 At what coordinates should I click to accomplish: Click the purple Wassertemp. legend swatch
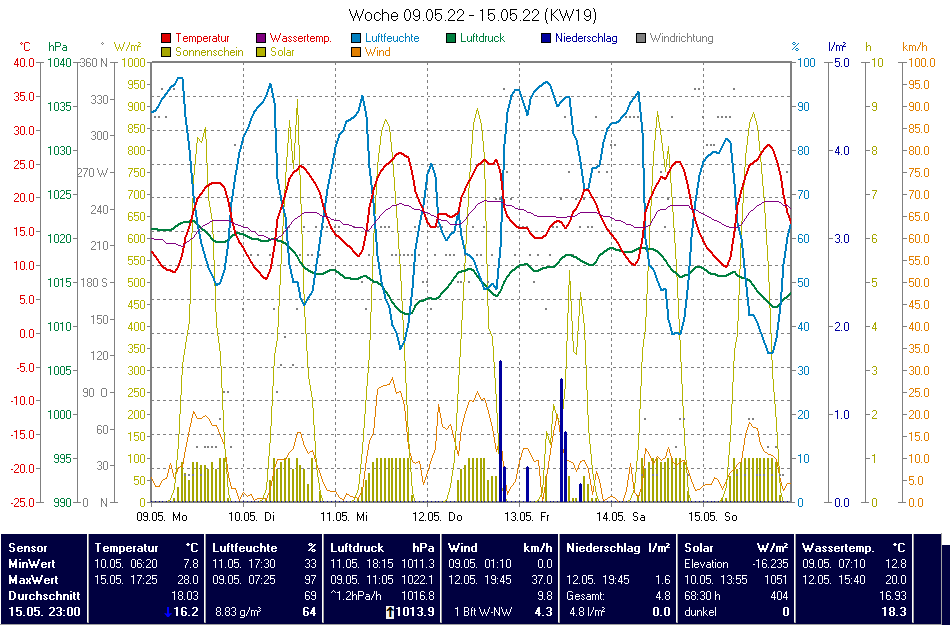(261, 38)
